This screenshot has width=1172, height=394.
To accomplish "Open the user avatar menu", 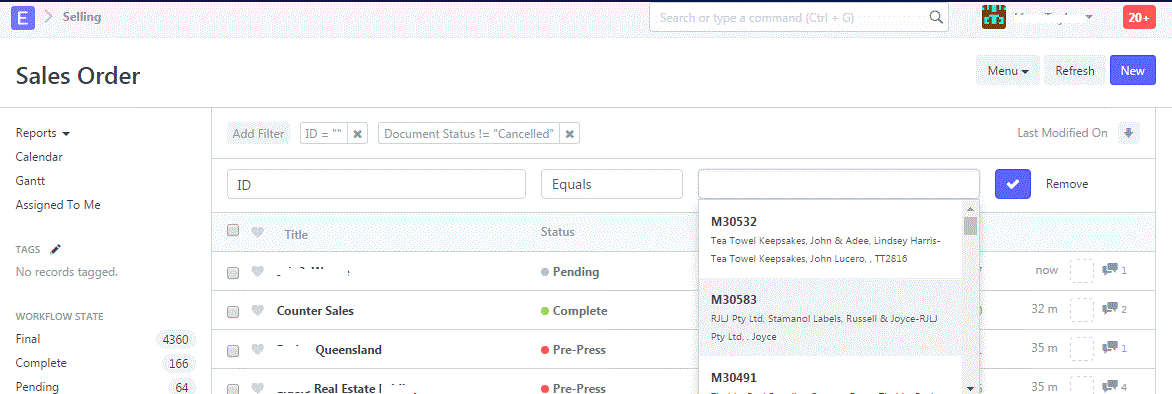I will pos(993,17).
